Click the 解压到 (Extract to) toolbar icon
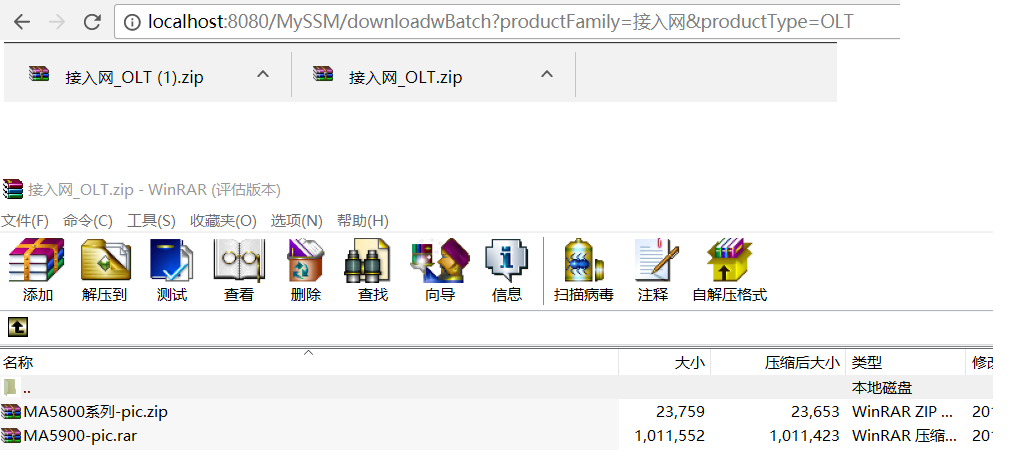The height and width of the screenshot is (466, 1028). 106,260
